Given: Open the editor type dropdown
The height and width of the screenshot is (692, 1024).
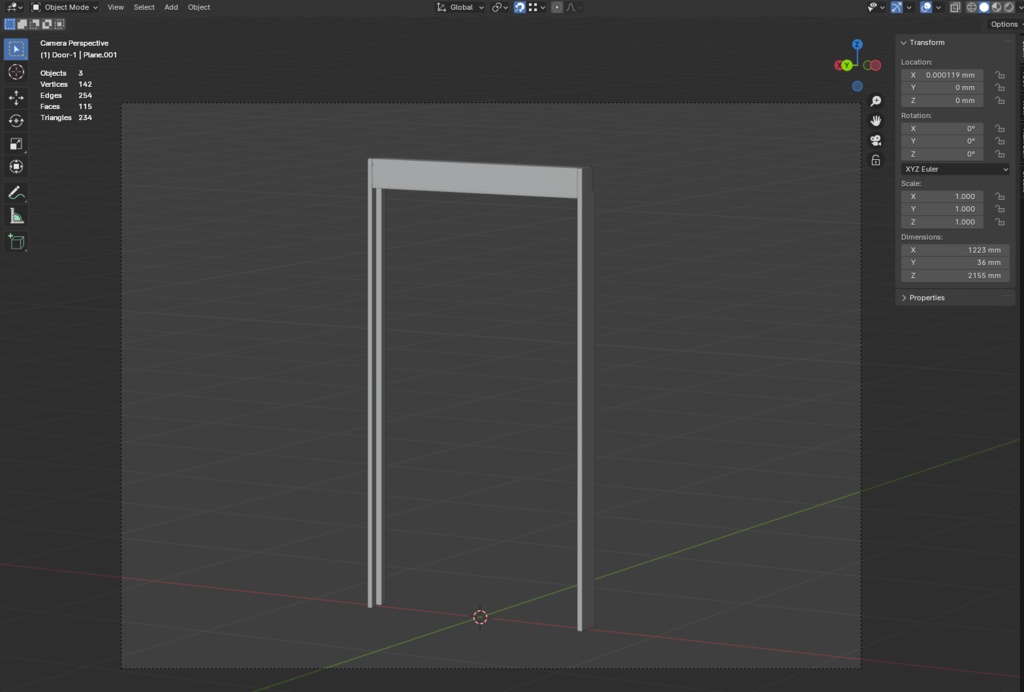Looking at the screenshot, I should [14, 7].
